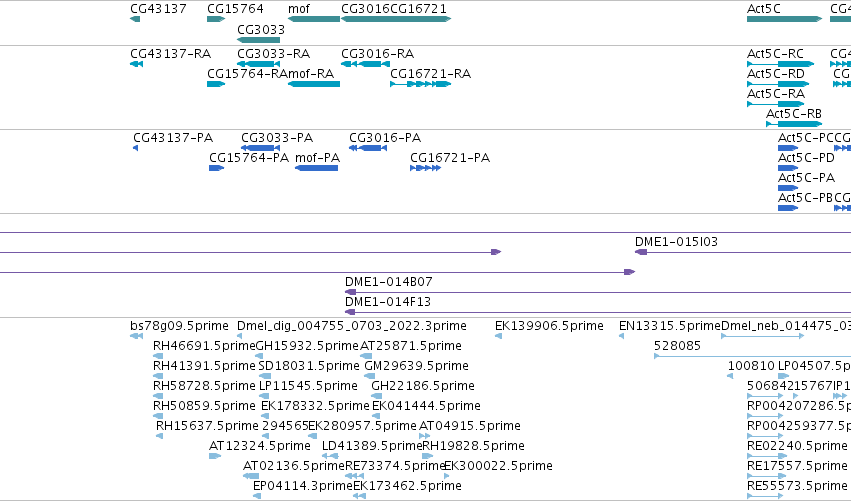851x501 pixels.
Task: Click the AT25871.5prime EST label
Action: [x=411, y=346]
